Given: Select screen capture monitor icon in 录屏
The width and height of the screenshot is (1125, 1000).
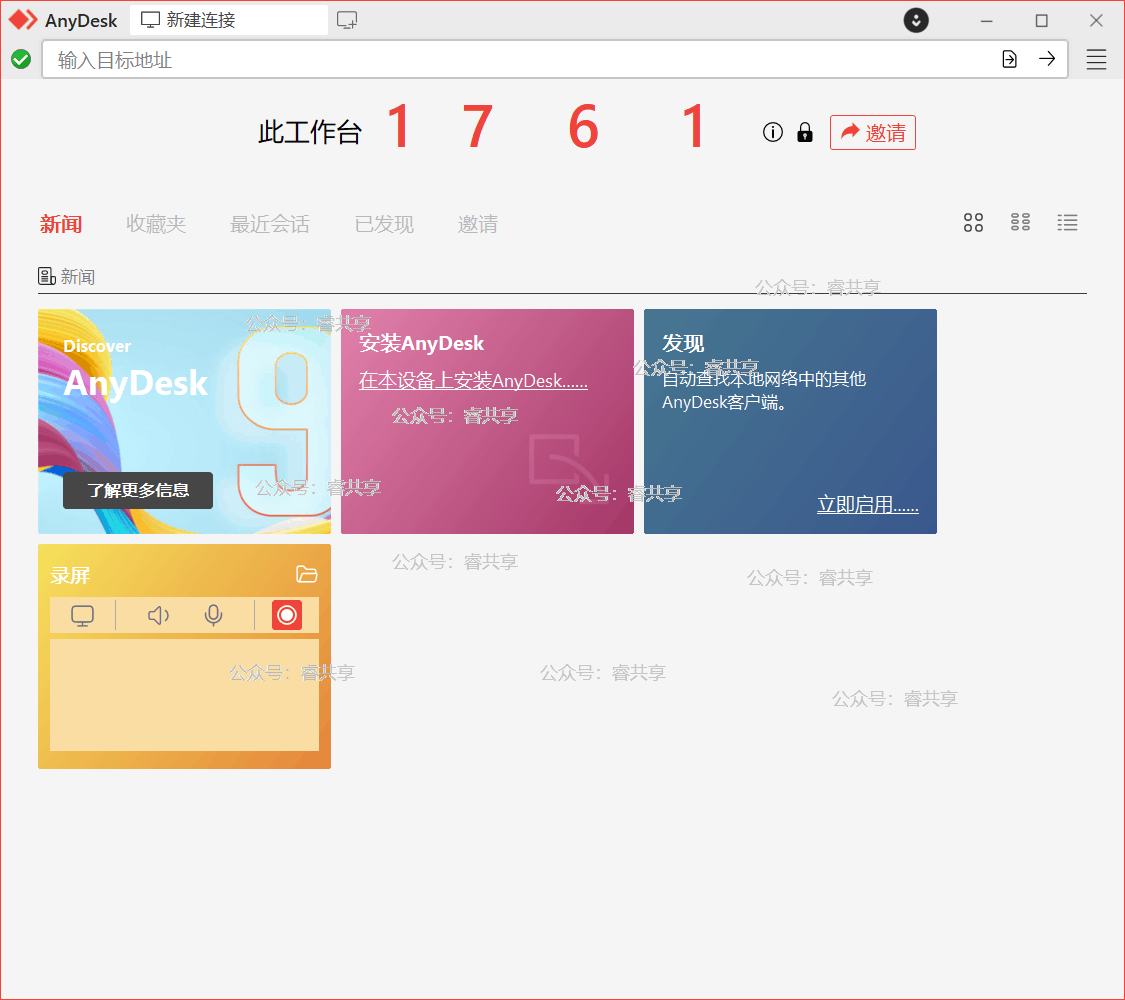Looking at the screenshot, I should pos(83,615).
